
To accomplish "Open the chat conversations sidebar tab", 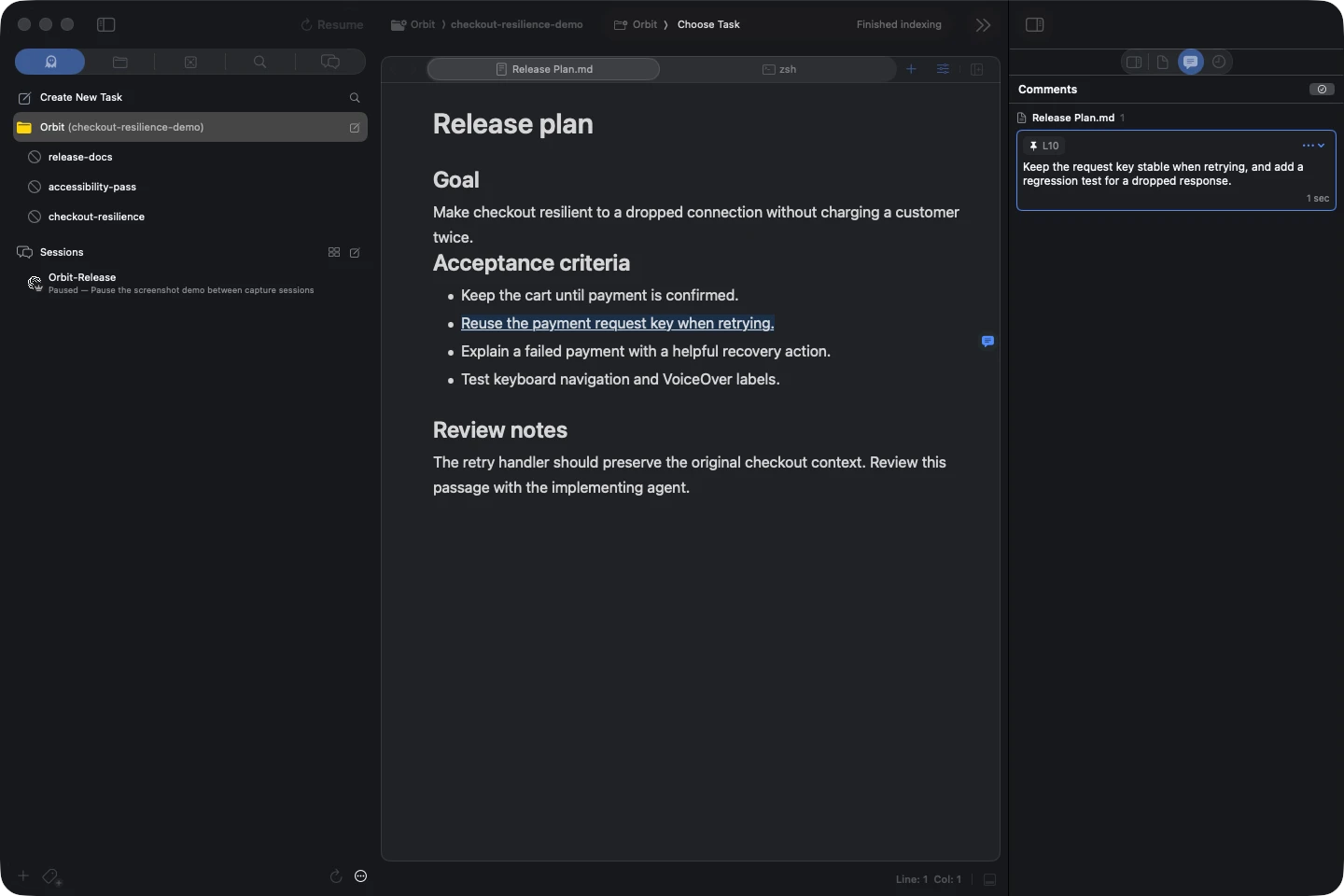I will 330,62.
